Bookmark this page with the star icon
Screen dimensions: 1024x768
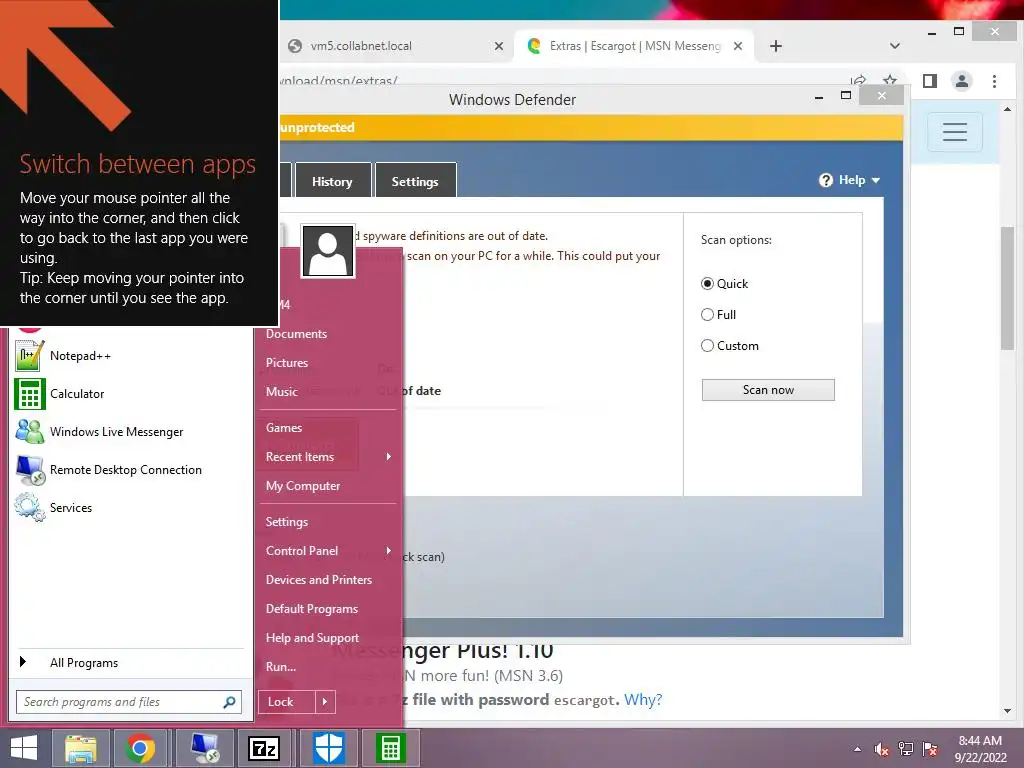tap(889, 80)
